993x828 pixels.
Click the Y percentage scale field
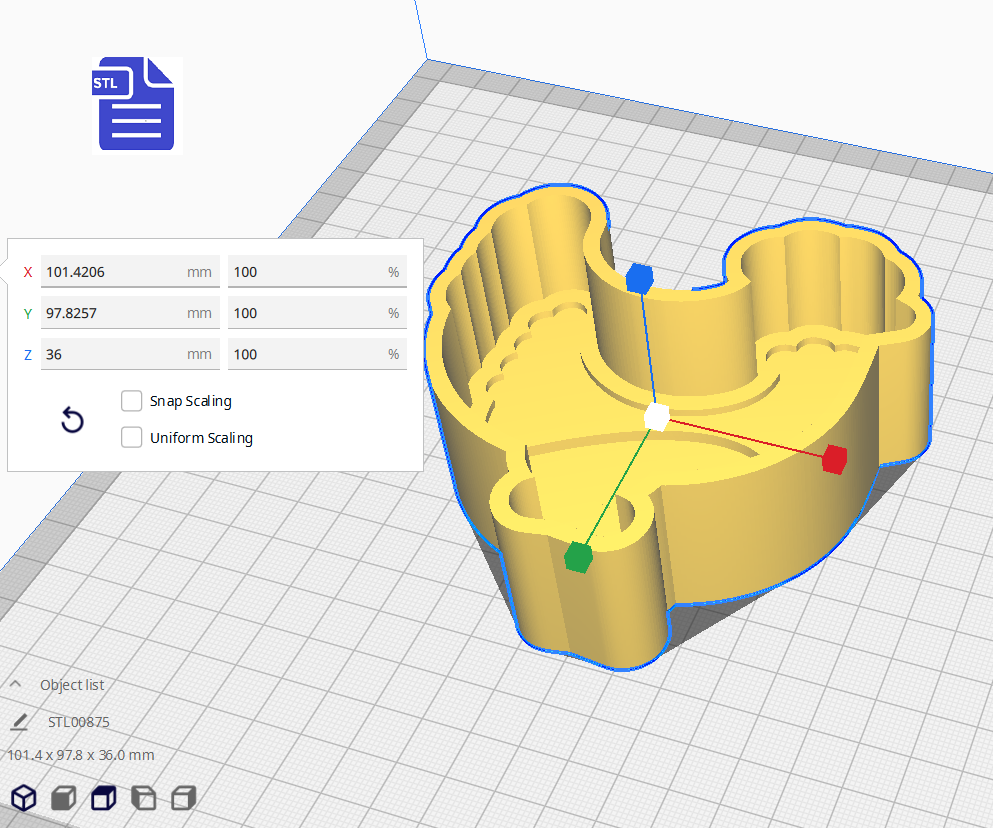pyautogui.click(x=317, y=312)
